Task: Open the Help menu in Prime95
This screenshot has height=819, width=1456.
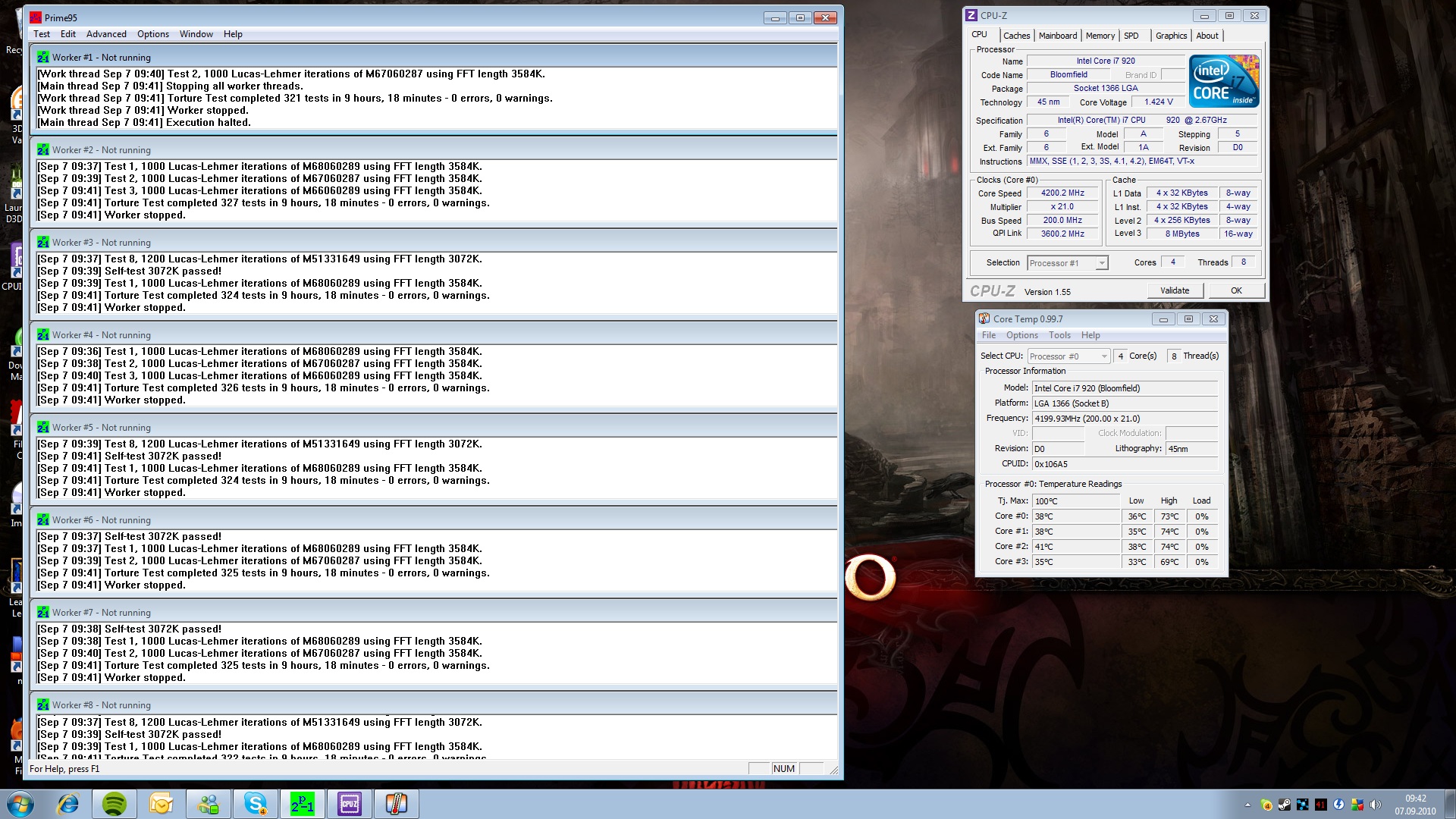Action: (x=233, y=34)
